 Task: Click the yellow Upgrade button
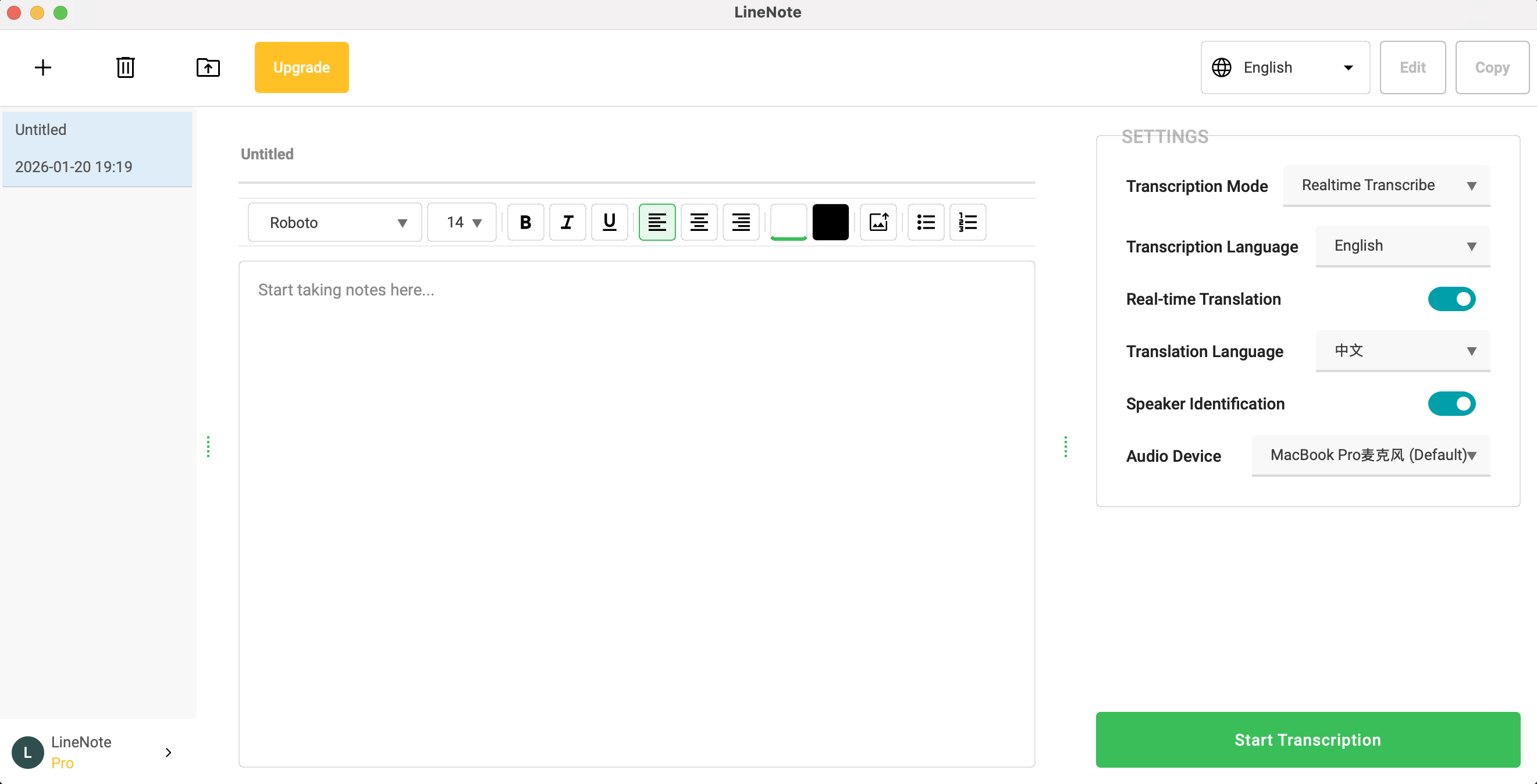pyautogui.click(x=301, y=67)
